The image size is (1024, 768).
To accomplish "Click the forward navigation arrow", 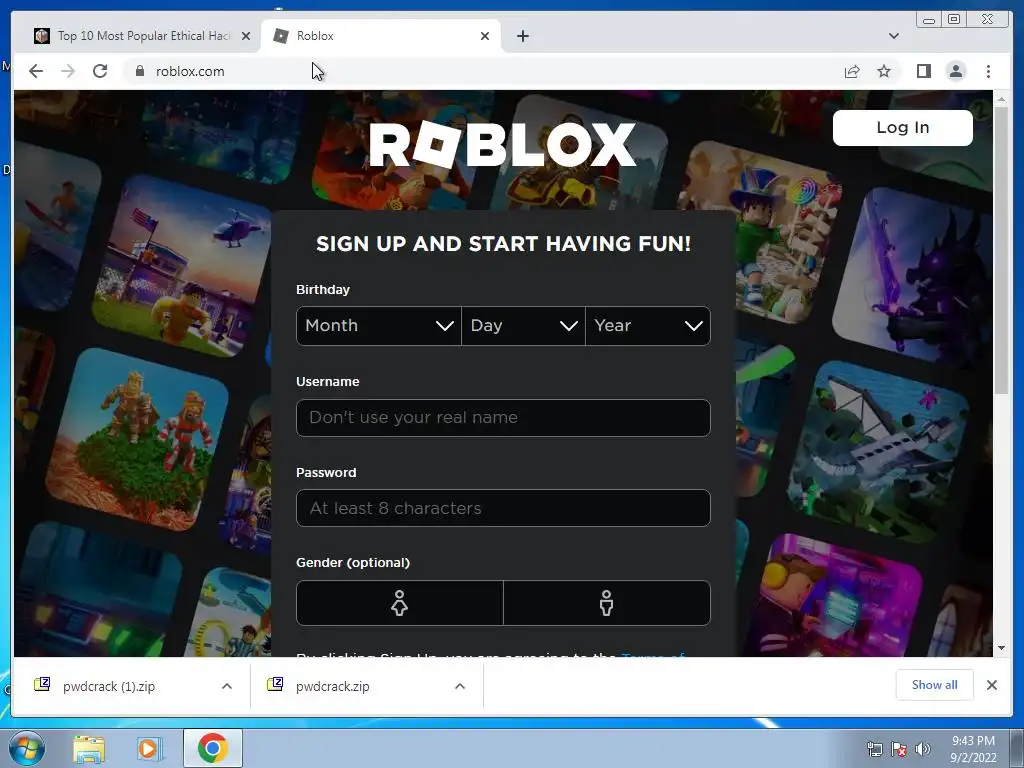I will [68, 71].
